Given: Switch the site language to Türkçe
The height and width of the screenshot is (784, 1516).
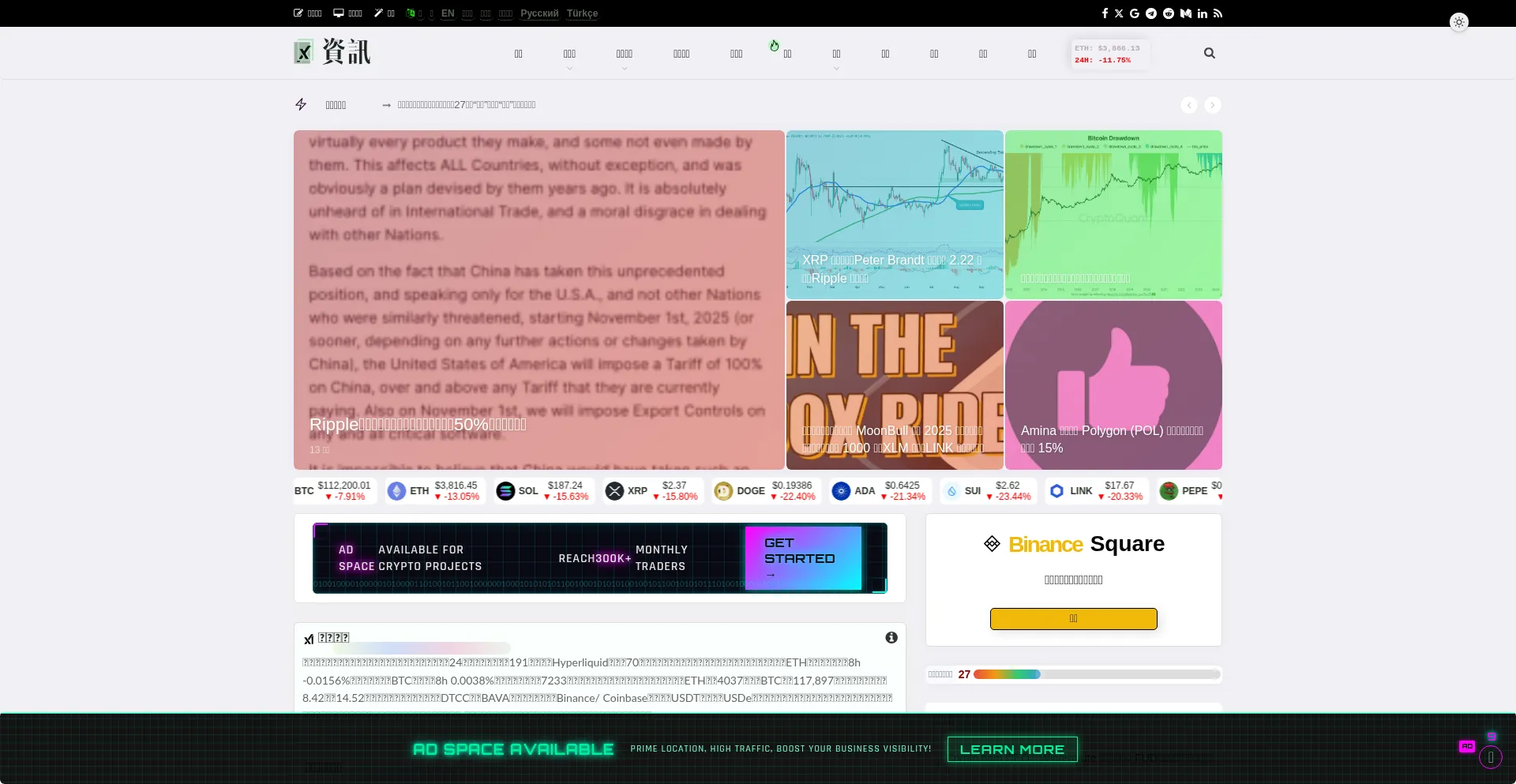Looking at the screenshot, I should [582, 13].
